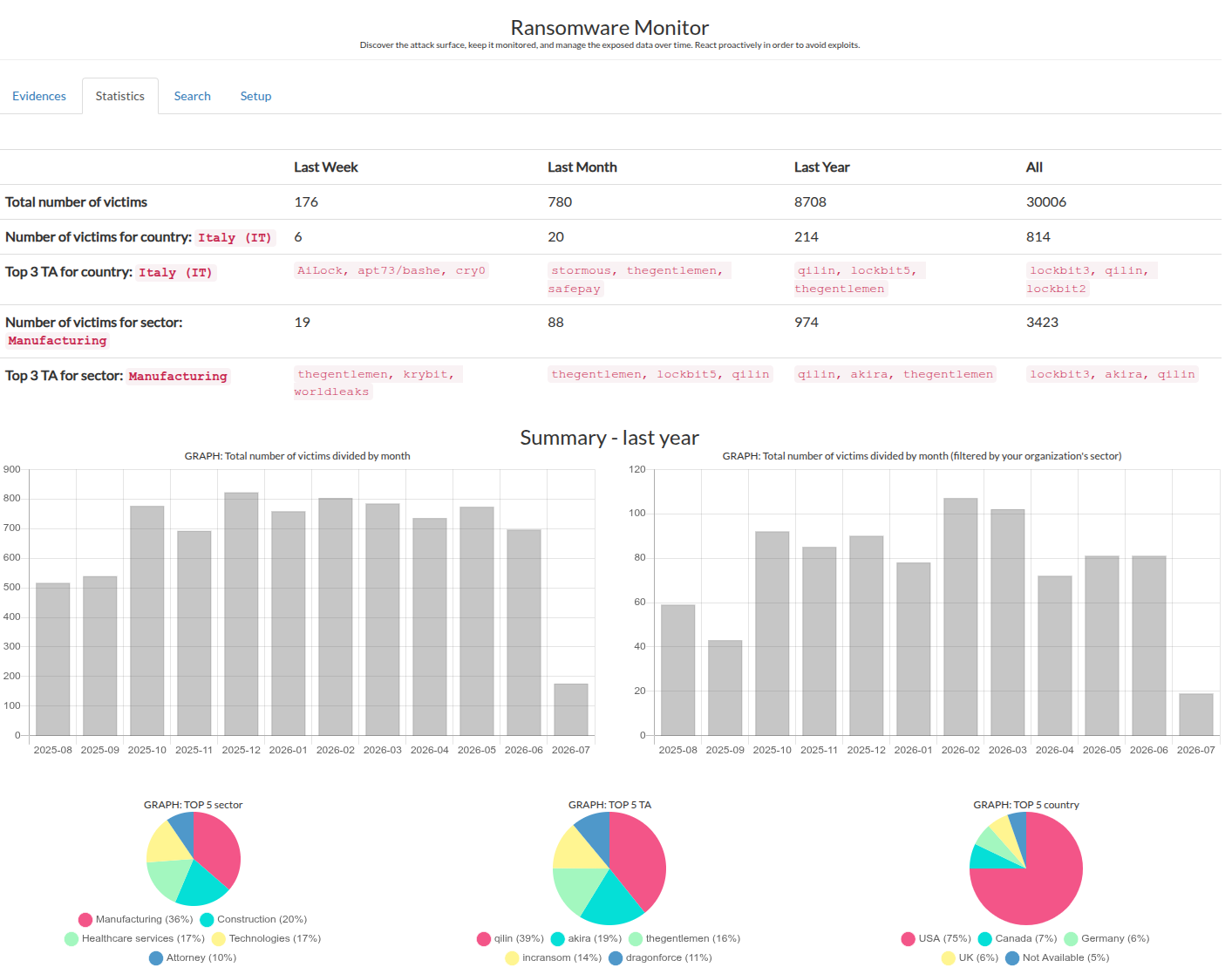
Task: Click dragonforce legend swatch
Action: (616, 958)
